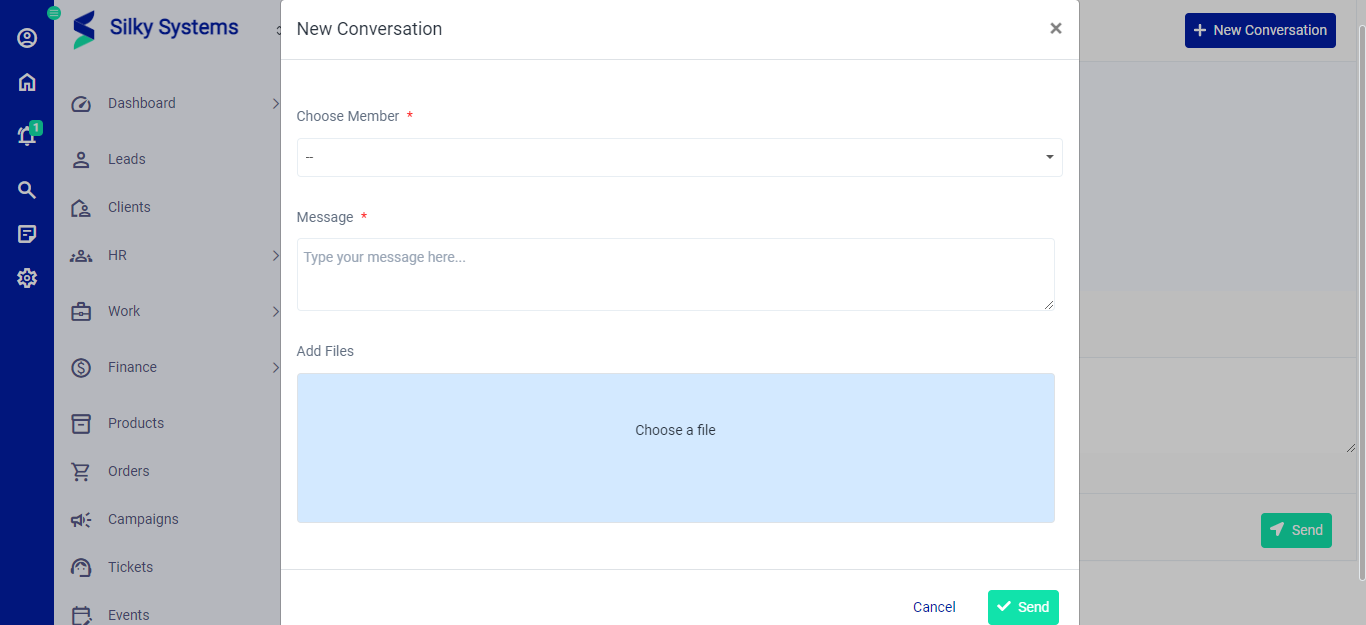1366x625 pixels.
Task: Open the profile account icon
Action: (26, 37)
